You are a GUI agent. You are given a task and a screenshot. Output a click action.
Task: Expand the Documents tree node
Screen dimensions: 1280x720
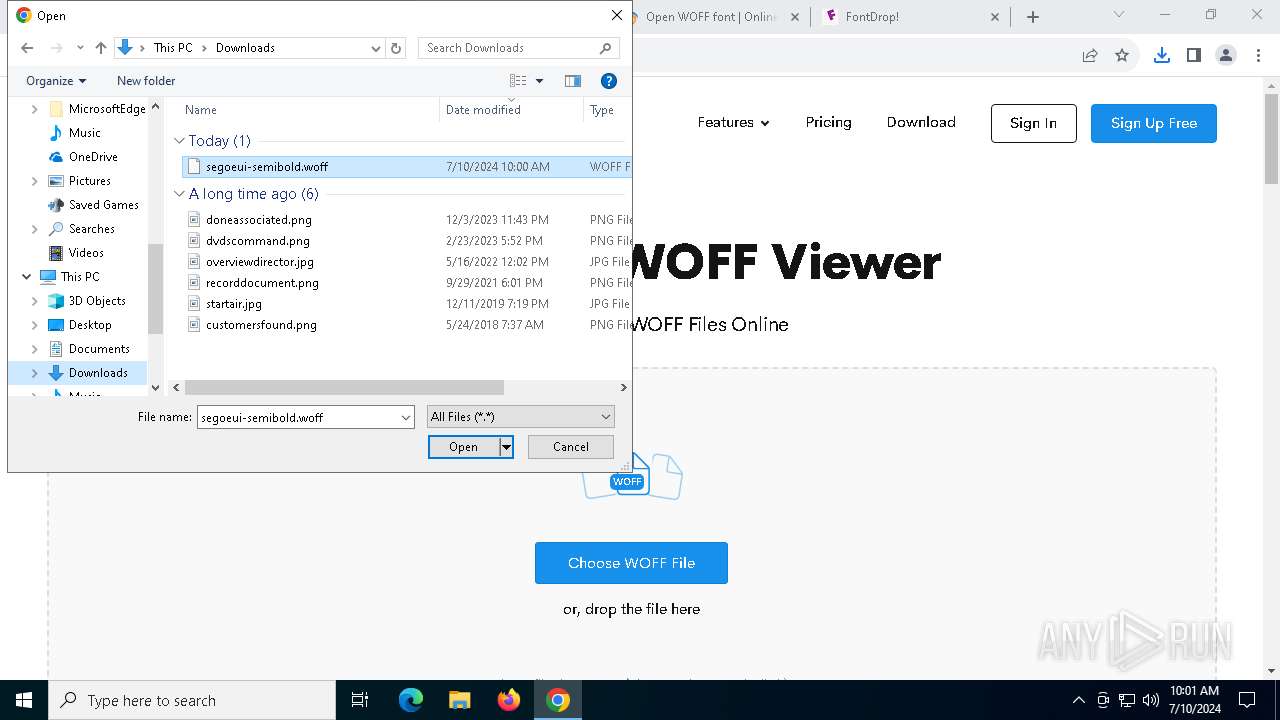(35, 349)
